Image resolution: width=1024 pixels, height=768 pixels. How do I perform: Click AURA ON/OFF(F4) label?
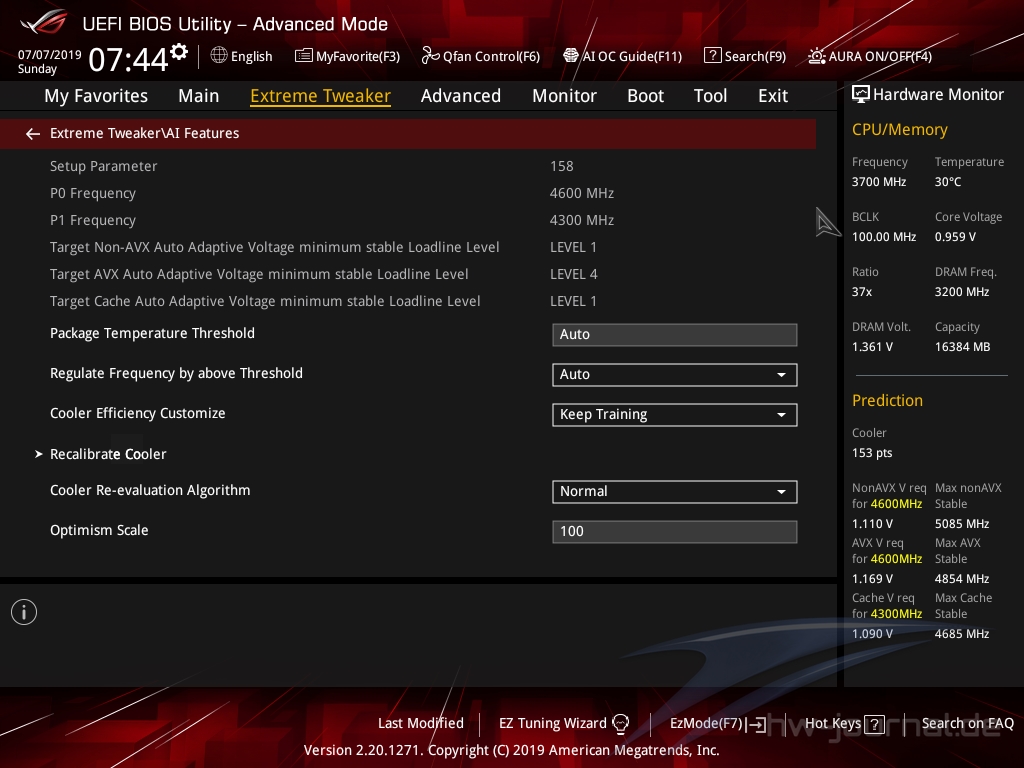coord(880,57)
